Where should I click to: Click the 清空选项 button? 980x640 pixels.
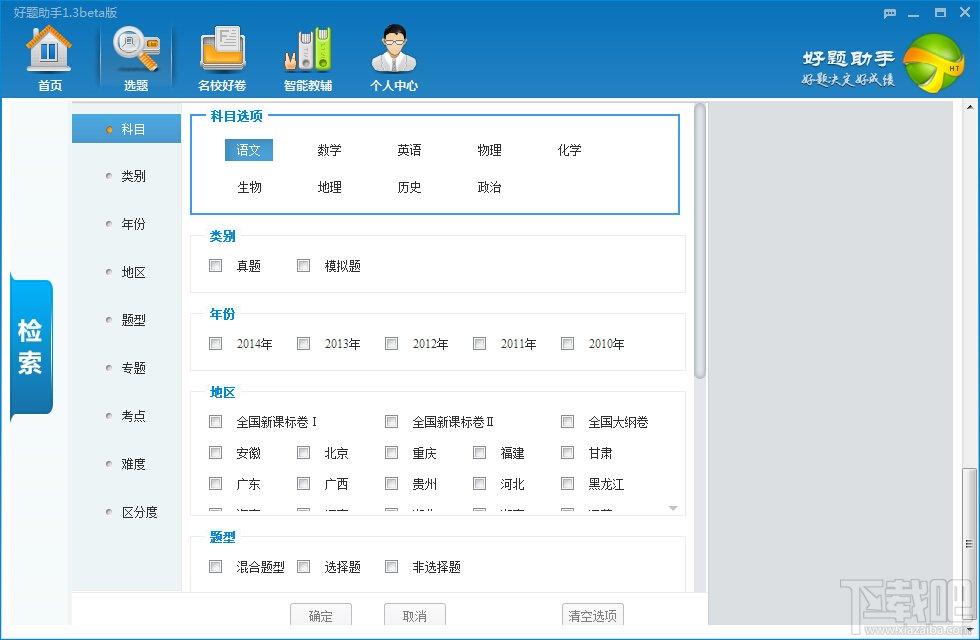pyautogui.click(x=592, y=616)
